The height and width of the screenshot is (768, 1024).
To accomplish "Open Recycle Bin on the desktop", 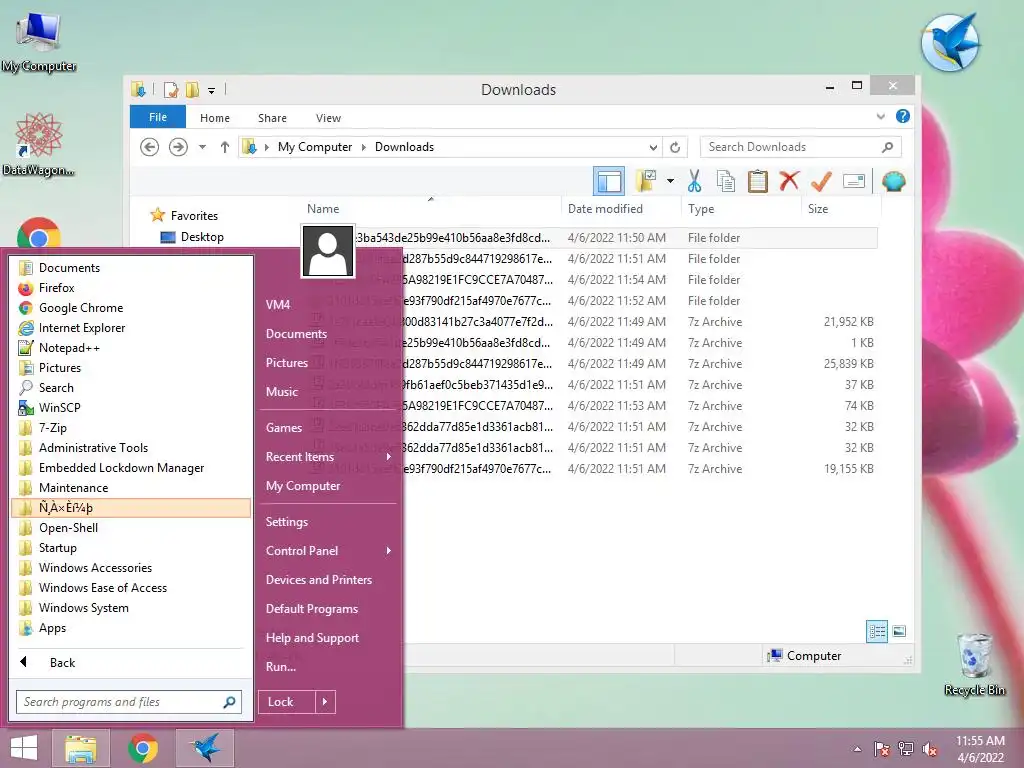I will 974,664.
